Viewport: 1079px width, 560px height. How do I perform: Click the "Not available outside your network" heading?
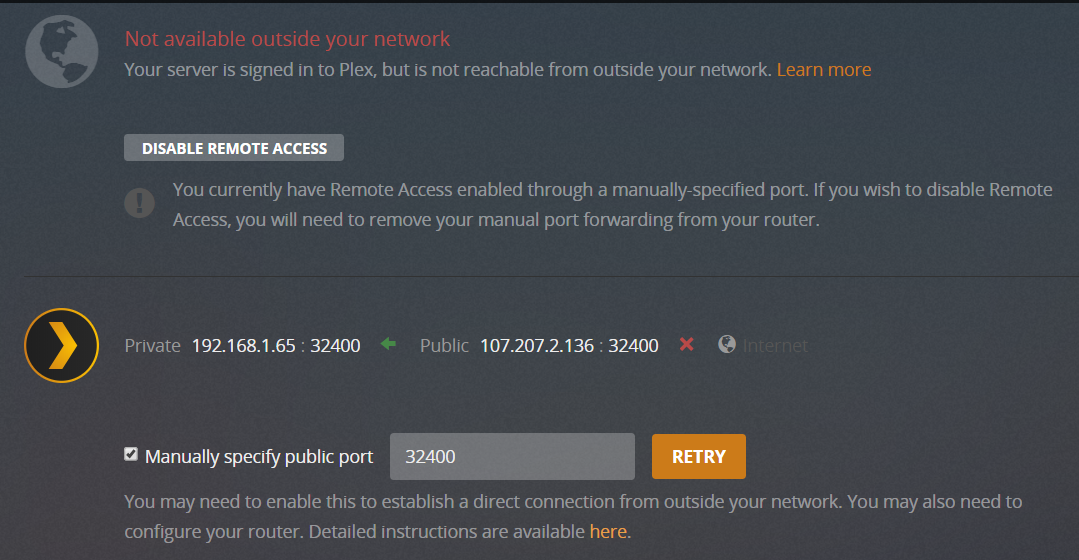(x=287, y=39)
